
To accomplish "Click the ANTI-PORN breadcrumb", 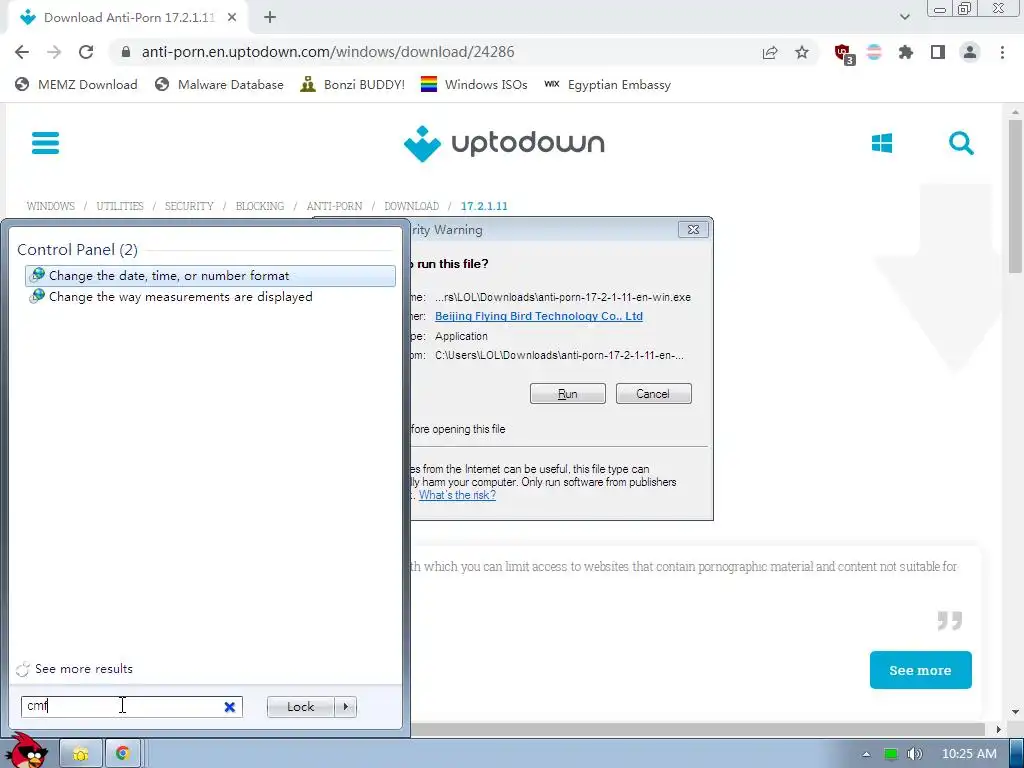I will point(334,206).
